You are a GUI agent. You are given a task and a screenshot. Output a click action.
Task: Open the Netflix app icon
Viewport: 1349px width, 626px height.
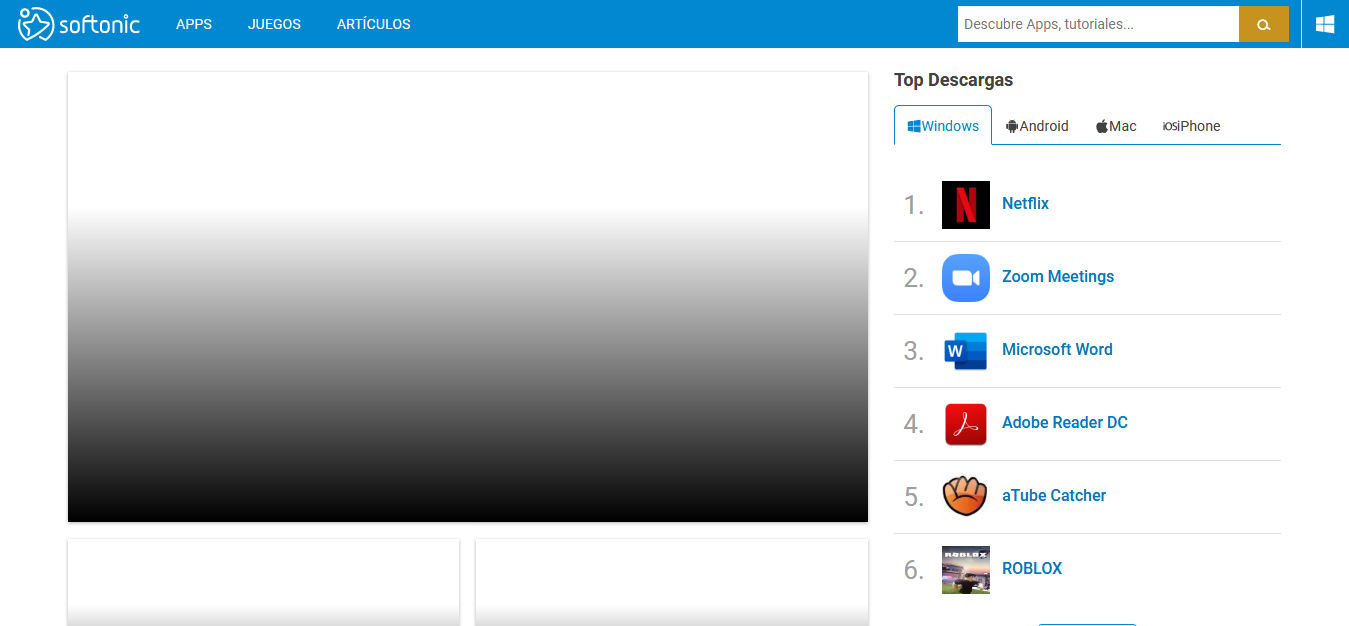click(966, 205)
